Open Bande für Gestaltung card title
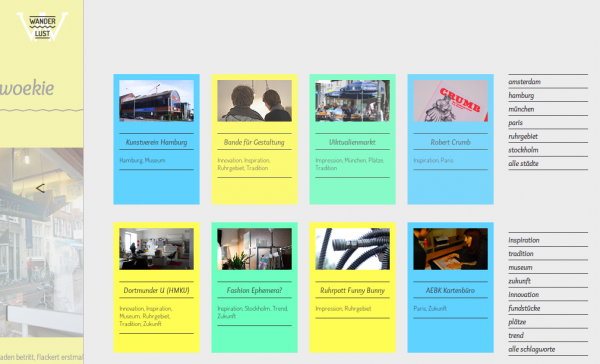The width and height of the screenshot is (600, 364). click(x=254, y=142)
